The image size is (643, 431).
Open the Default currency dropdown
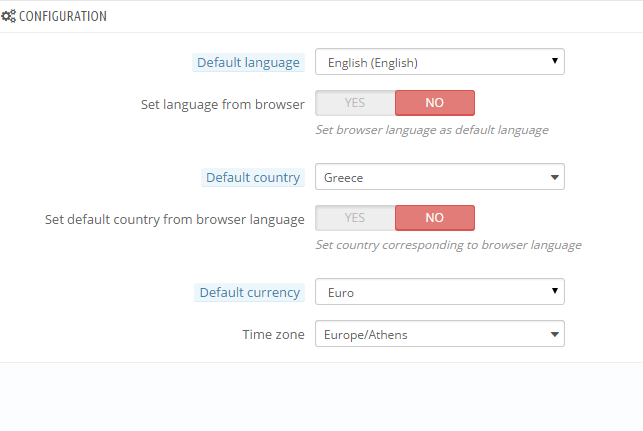coord(439,292)
